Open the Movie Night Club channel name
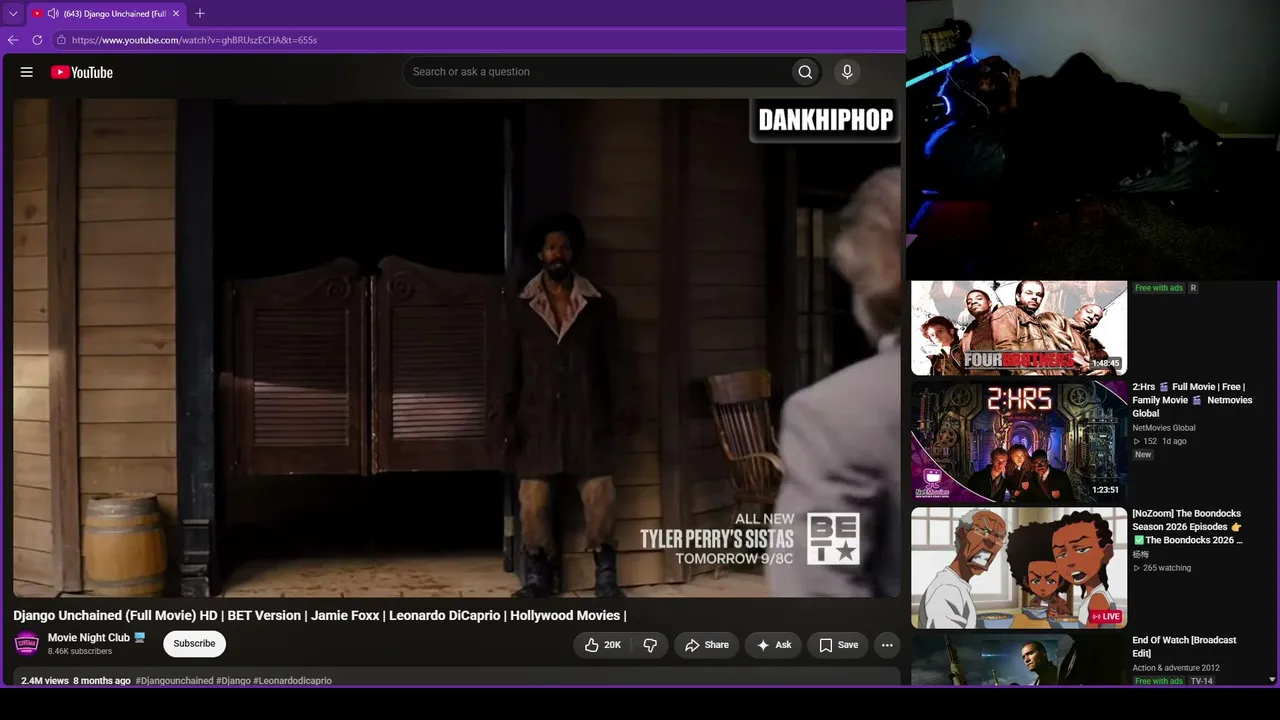1280x720 pixels. pyautogui.click(x=89, y=638)
